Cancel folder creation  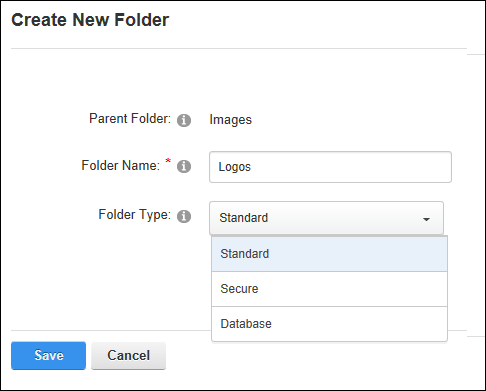128,355
